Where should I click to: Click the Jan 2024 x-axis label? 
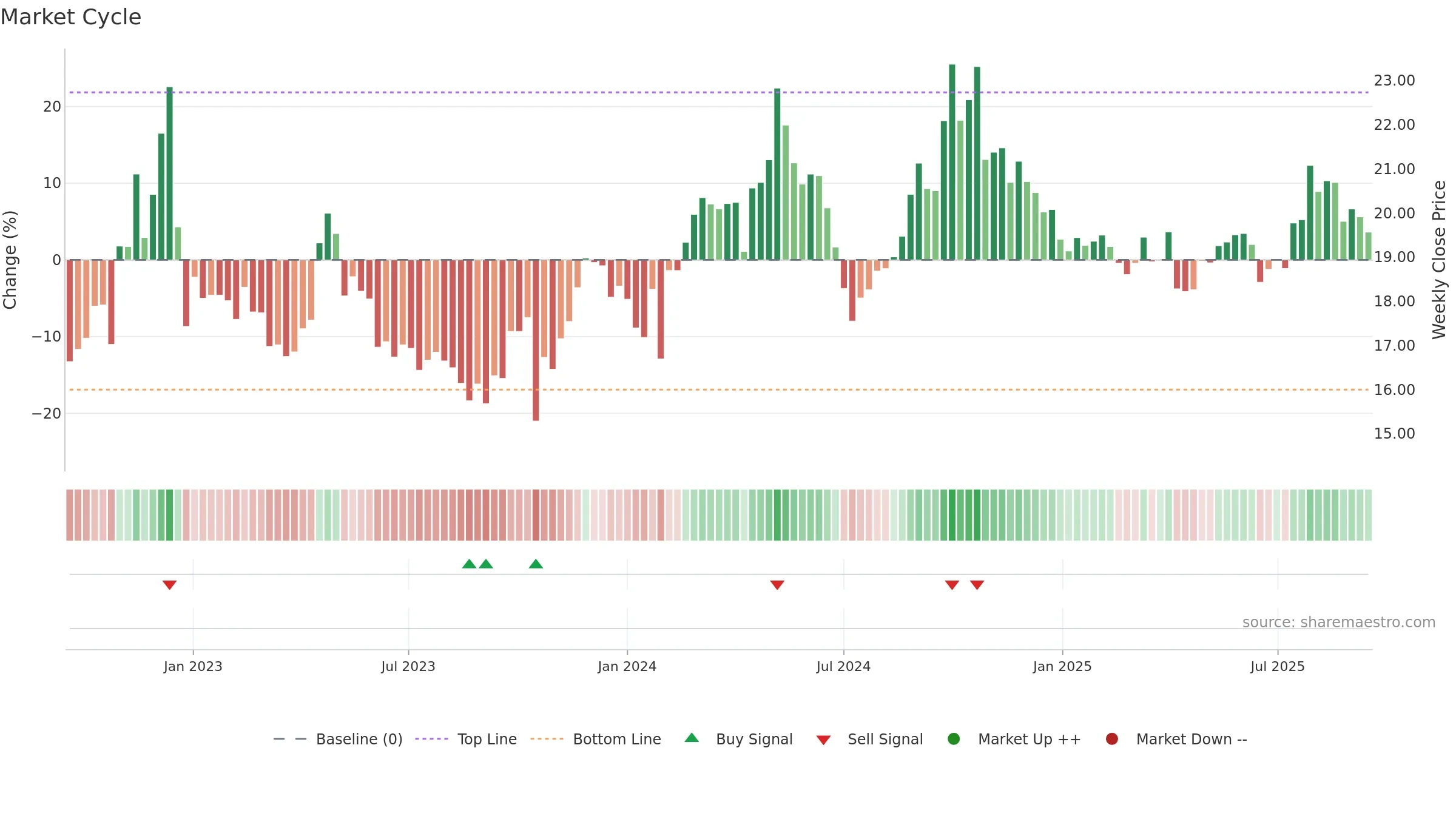tap(627, 667)
